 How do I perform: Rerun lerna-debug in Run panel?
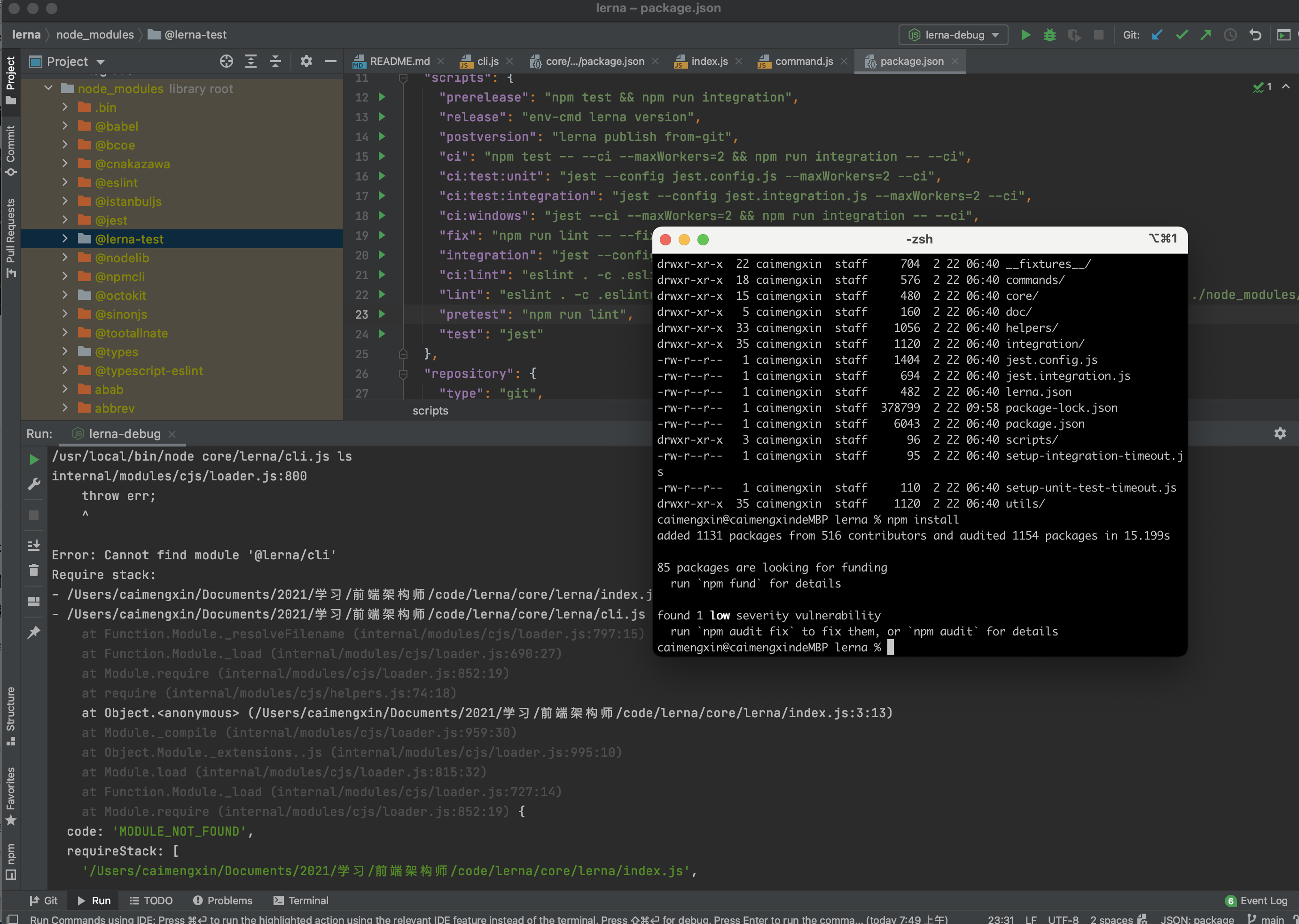coord(34,459)
